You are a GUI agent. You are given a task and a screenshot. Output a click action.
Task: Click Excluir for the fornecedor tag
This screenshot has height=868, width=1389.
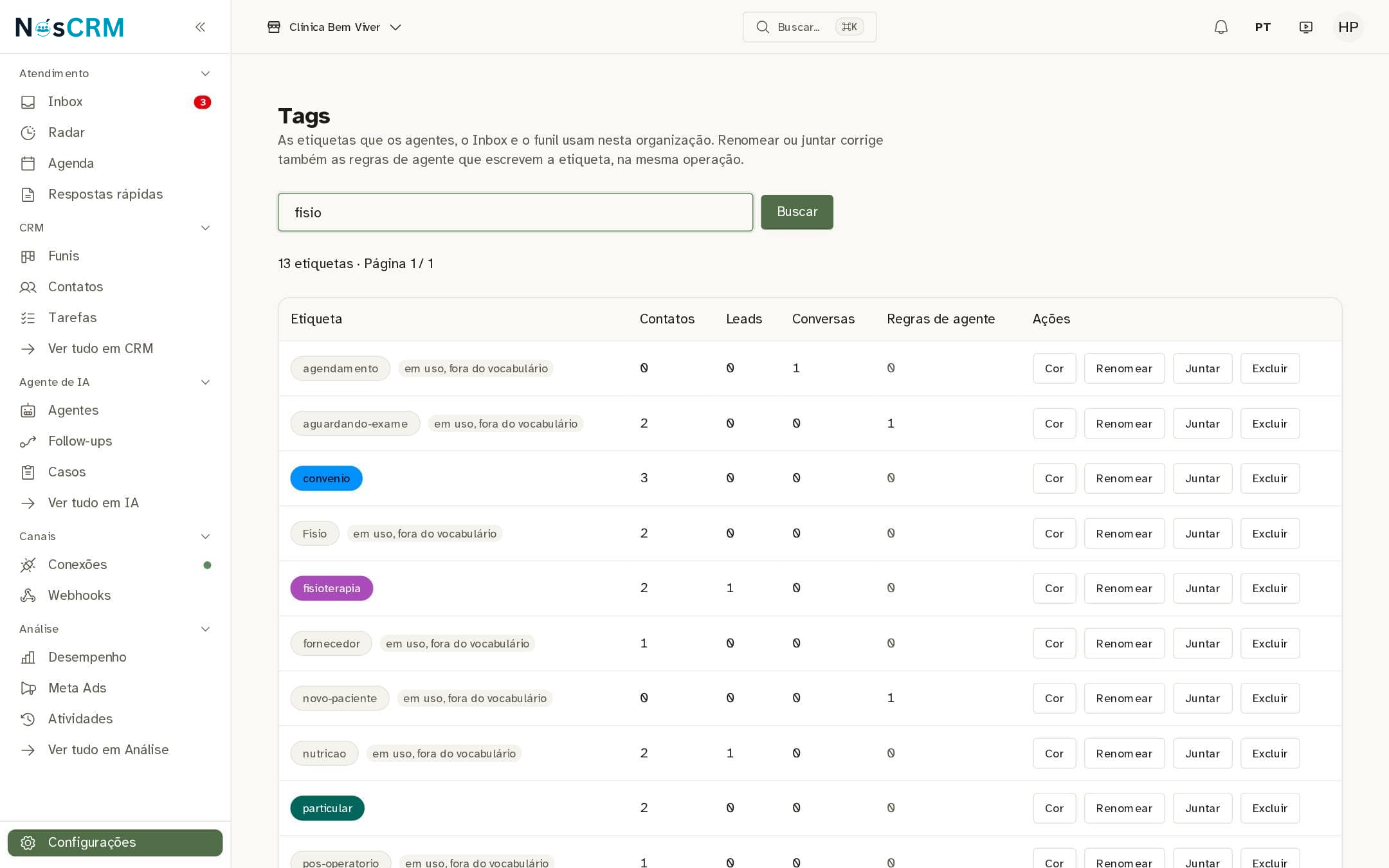(x=1270, y=644)
